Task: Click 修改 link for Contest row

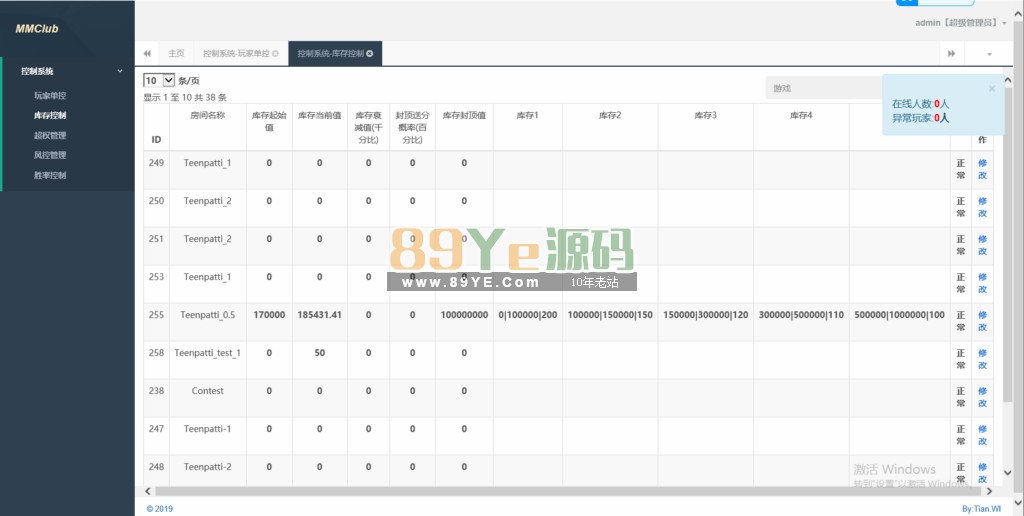Action: (x=982, y=397)
